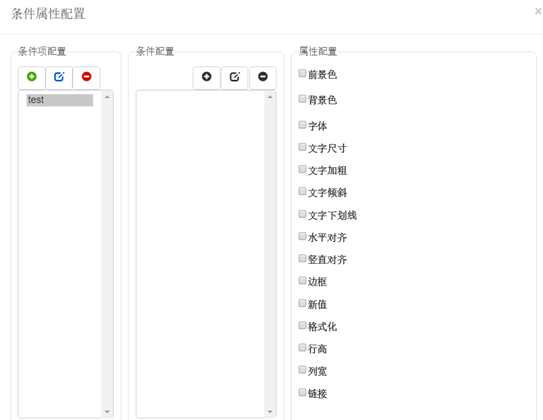Enable the 链接 checkbox

(x=302, y=392)
